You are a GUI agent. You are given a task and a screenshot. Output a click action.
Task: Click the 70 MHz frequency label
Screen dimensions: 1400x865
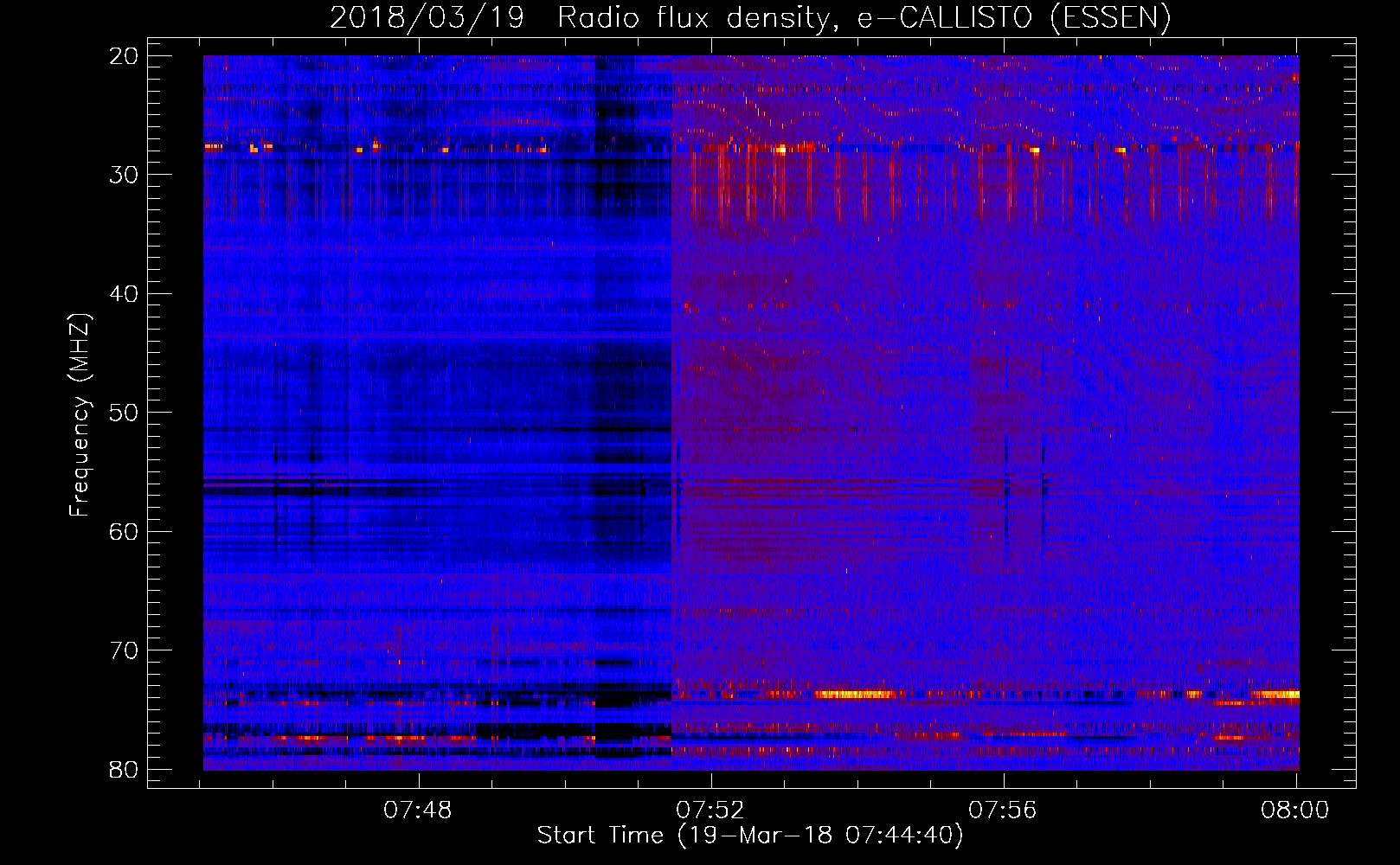[x=124, y=650]
